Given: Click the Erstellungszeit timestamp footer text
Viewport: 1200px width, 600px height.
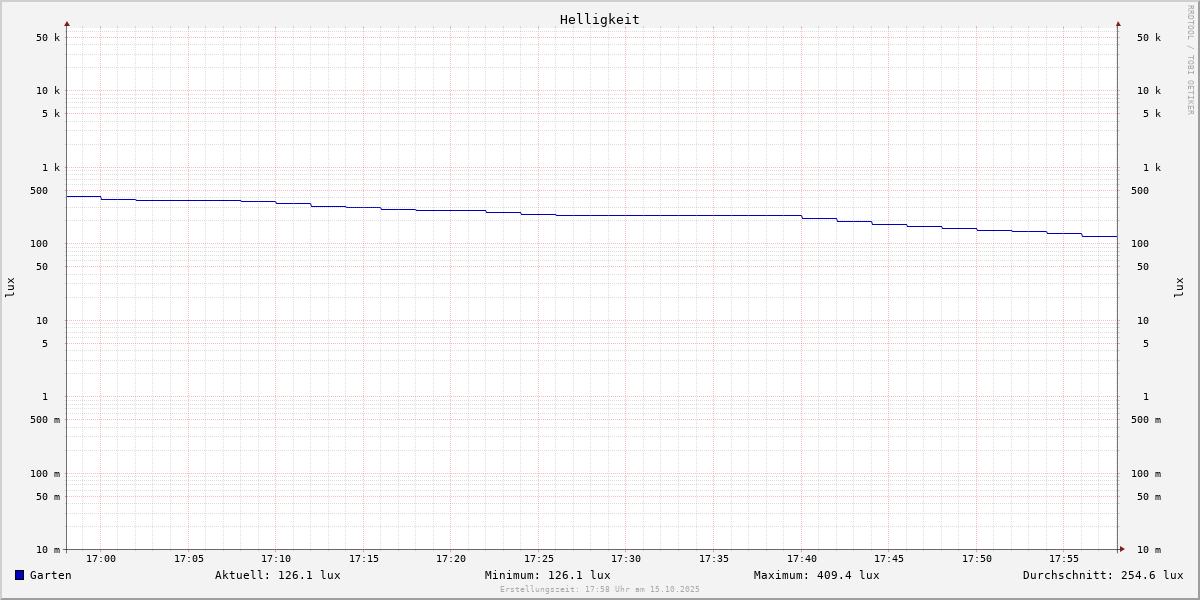Looking at the screenshot, I should [x=600, y=590].
